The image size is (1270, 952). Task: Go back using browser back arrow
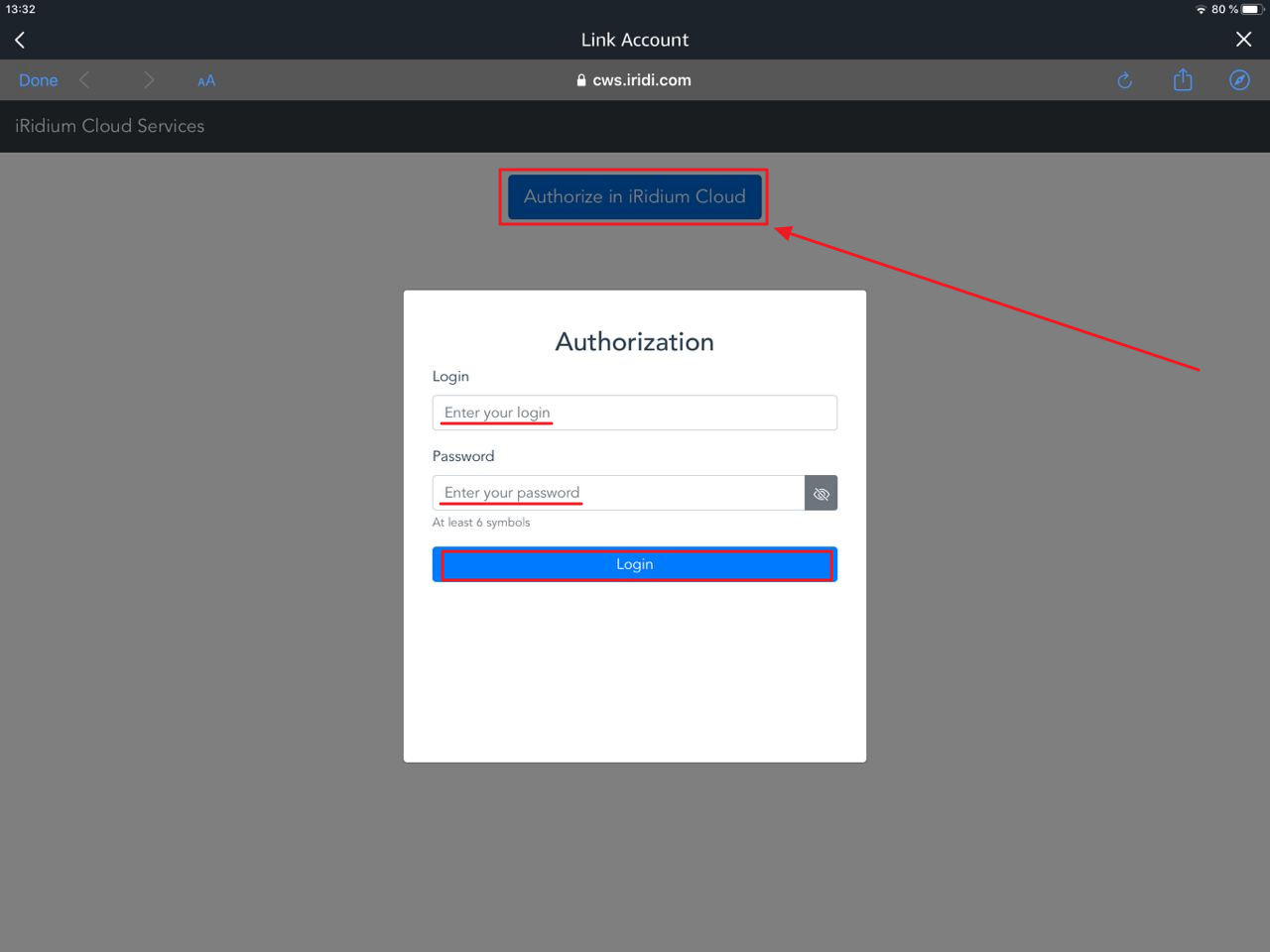coord(85,80)
